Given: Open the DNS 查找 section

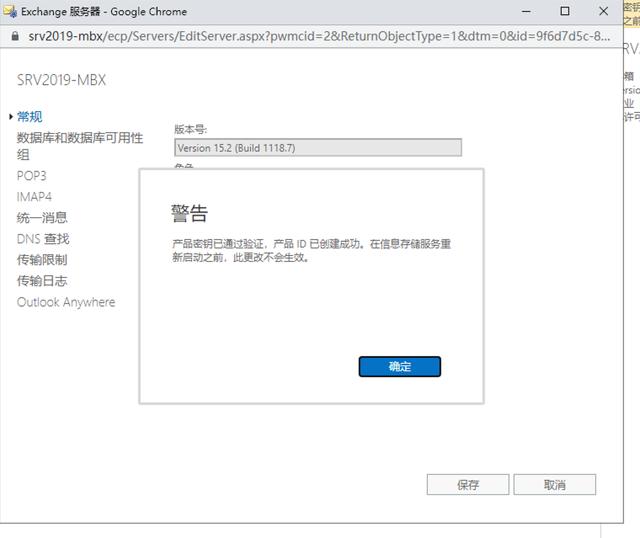Looking at the screenshot, I should [43, 239].
